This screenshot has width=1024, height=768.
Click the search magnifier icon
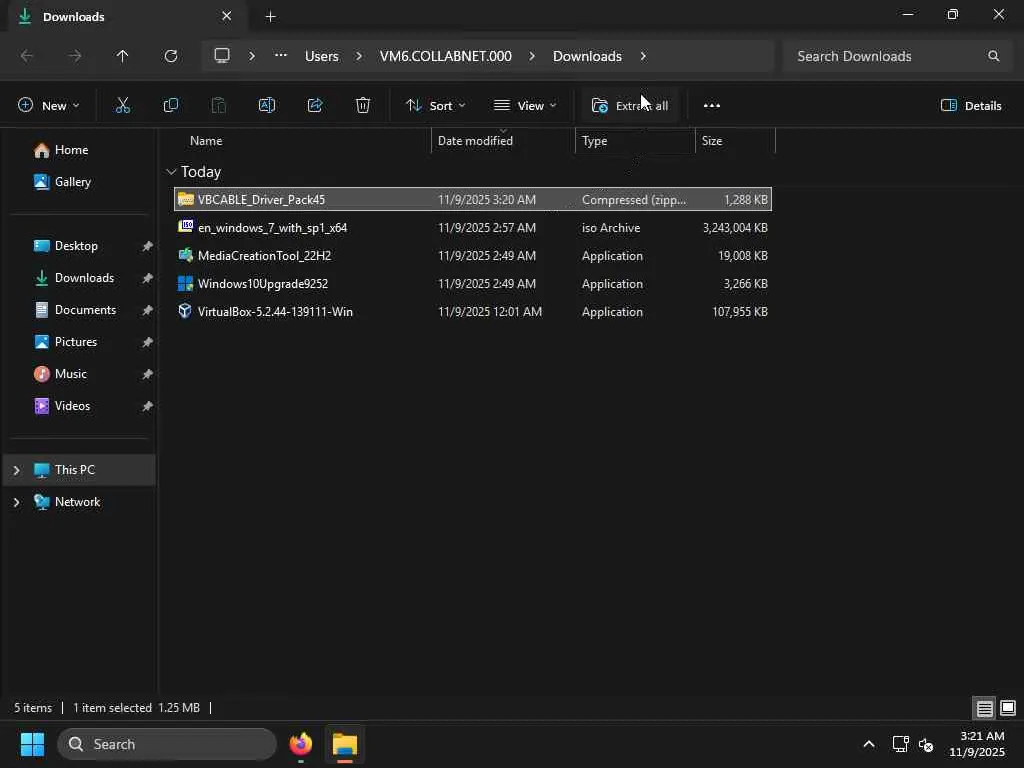[x=993, y=56]
